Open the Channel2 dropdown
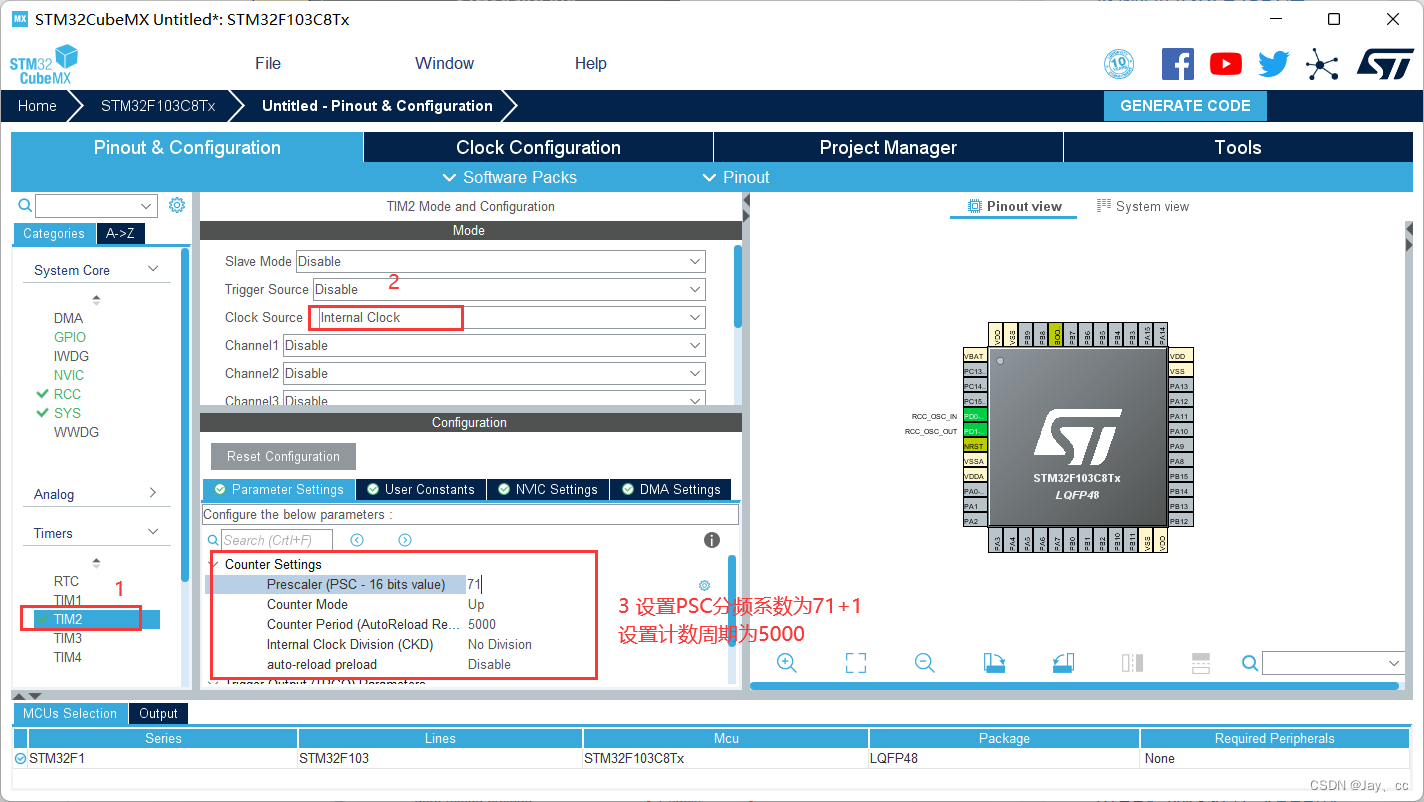 click(494, 373)
